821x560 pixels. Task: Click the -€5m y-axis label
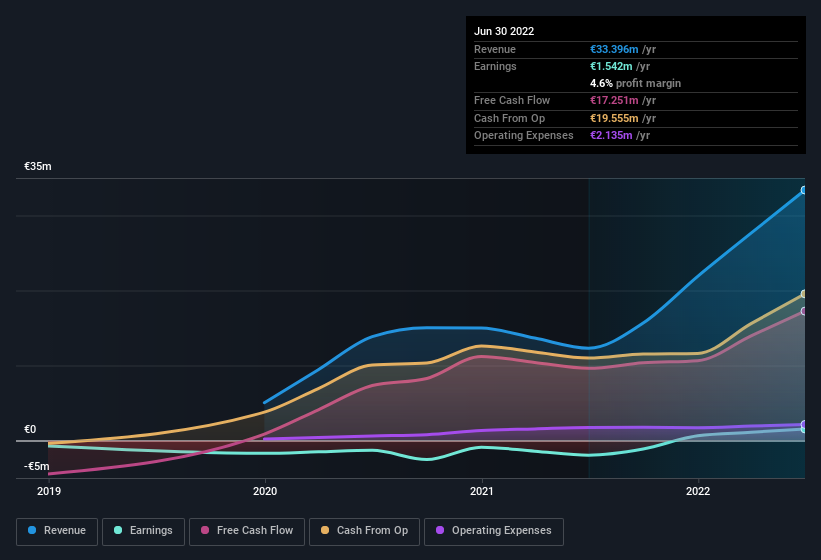click(37, 466)
